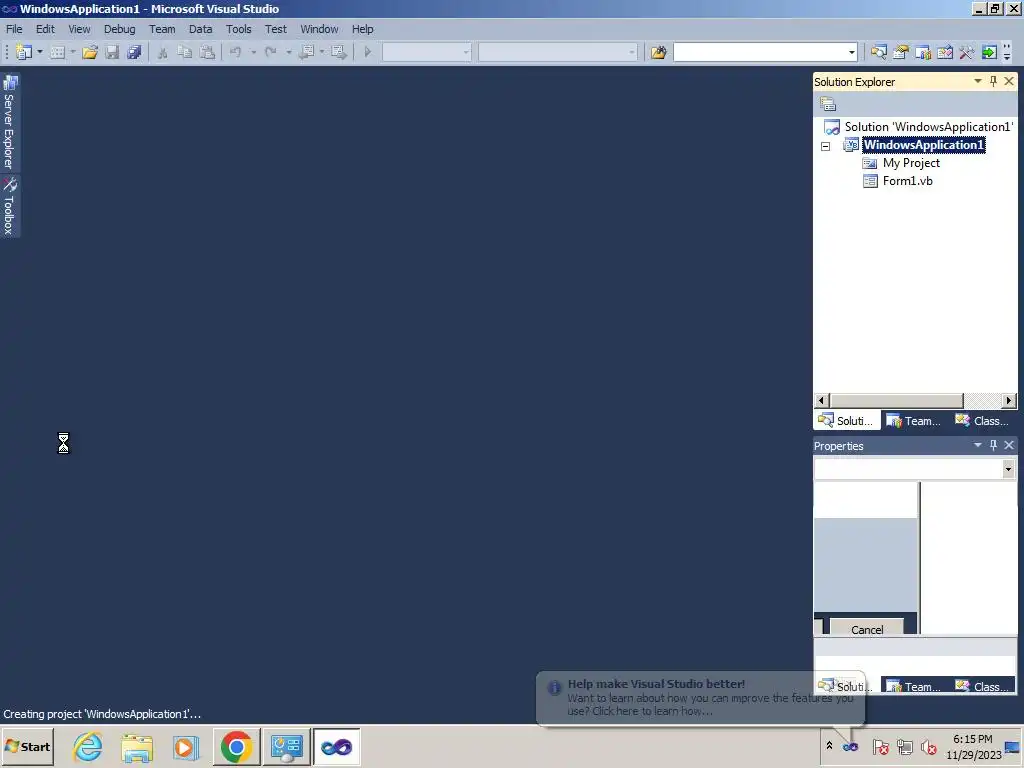This screenshot has height=768, width=1024.
Task: Click the Navigate Backward icon
Action: [306, 52]
